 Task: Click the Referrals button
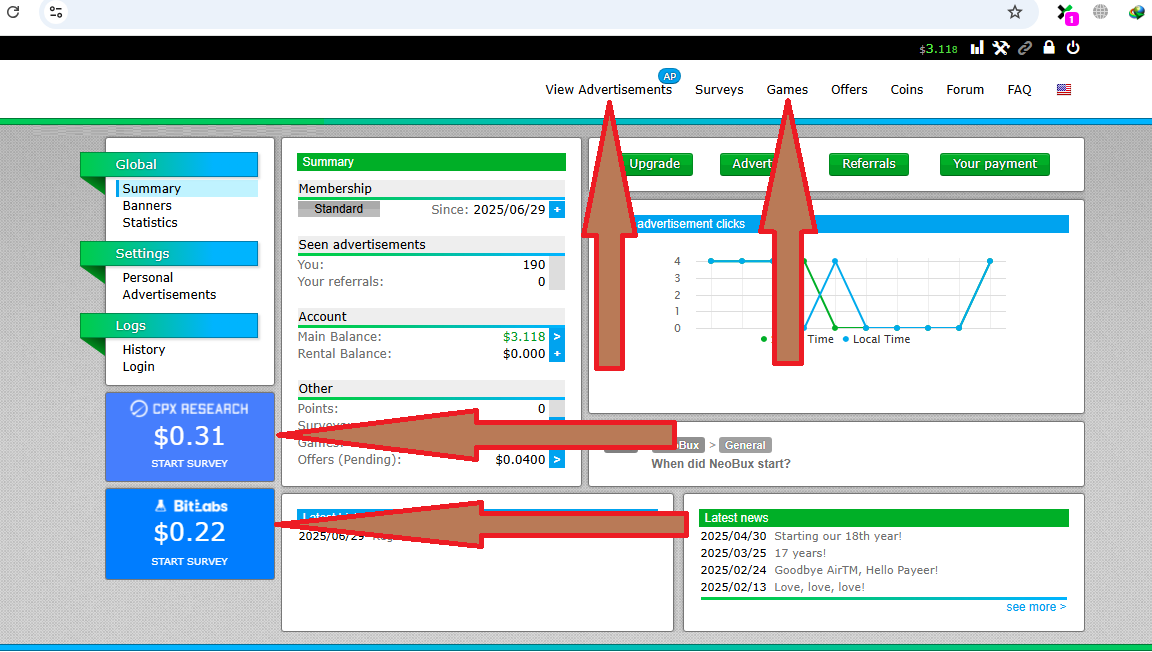(868, 164)
